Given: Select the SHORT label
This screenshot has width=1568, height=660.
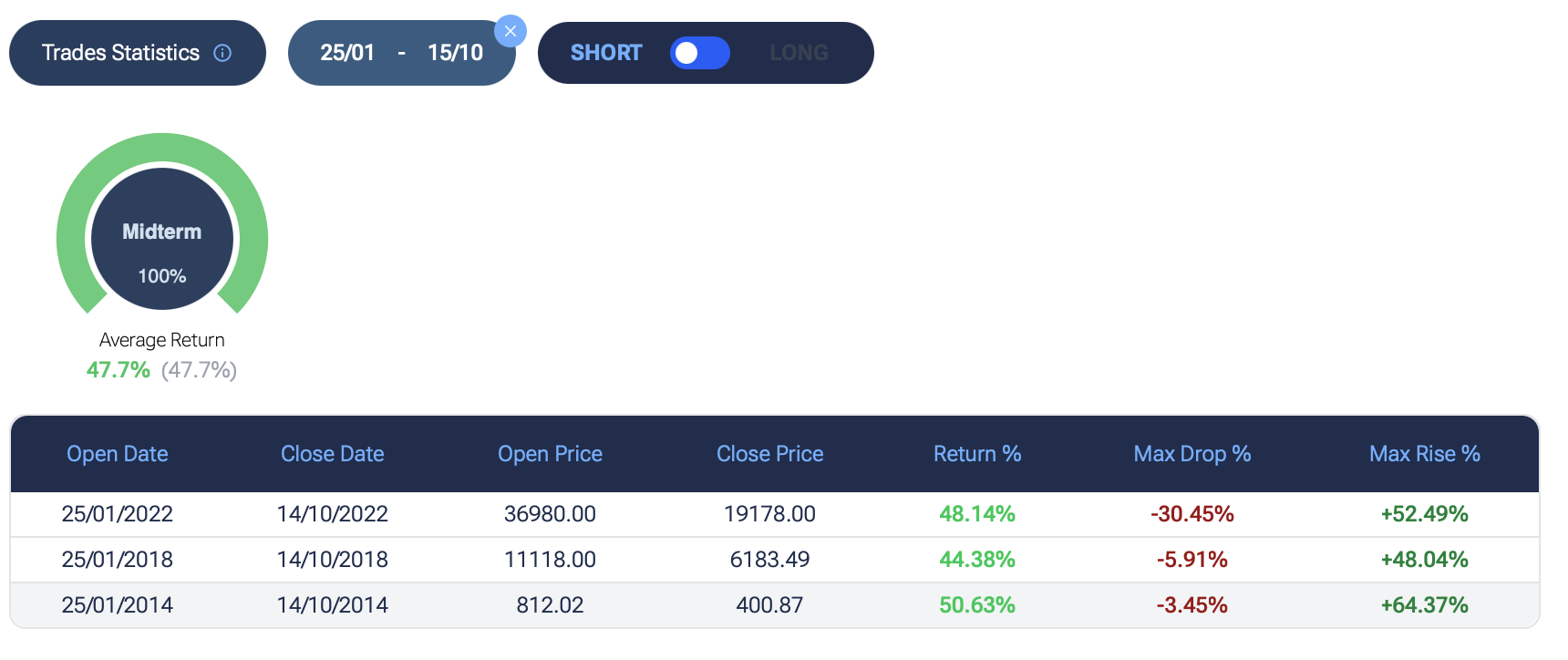Looking at the screenshot, I should click(x=606, y=53).
